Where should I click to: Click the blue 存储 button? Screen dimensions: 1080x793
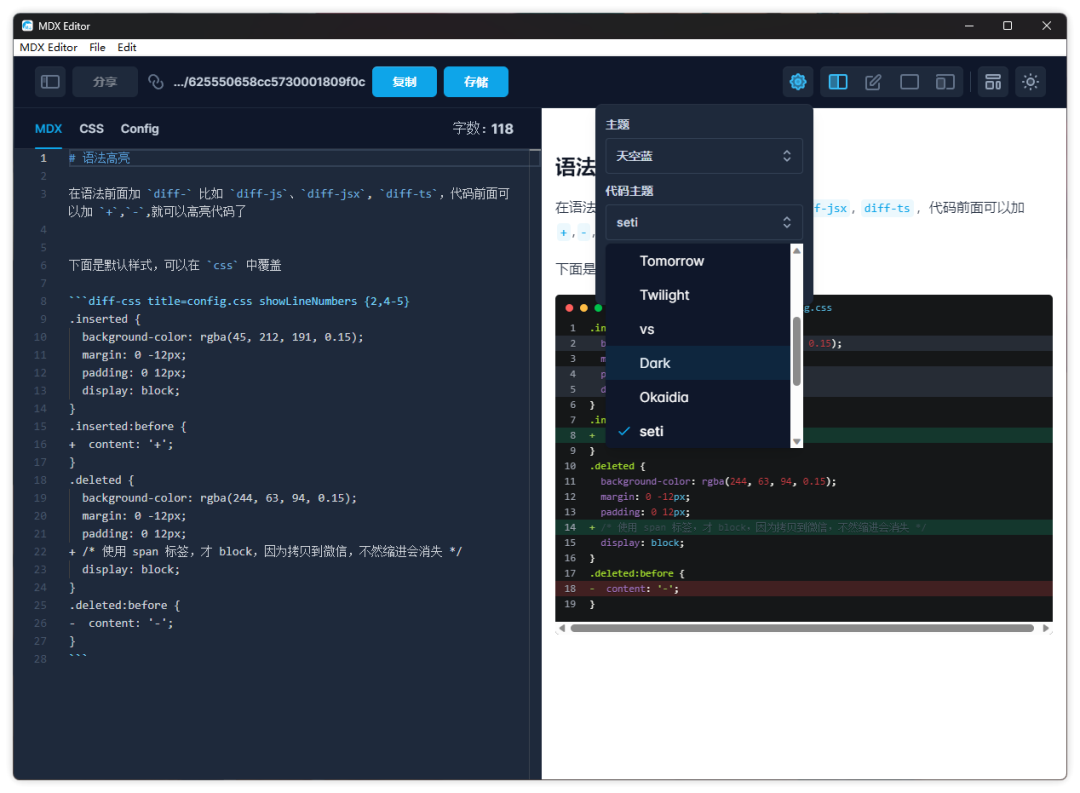point(476,82)
